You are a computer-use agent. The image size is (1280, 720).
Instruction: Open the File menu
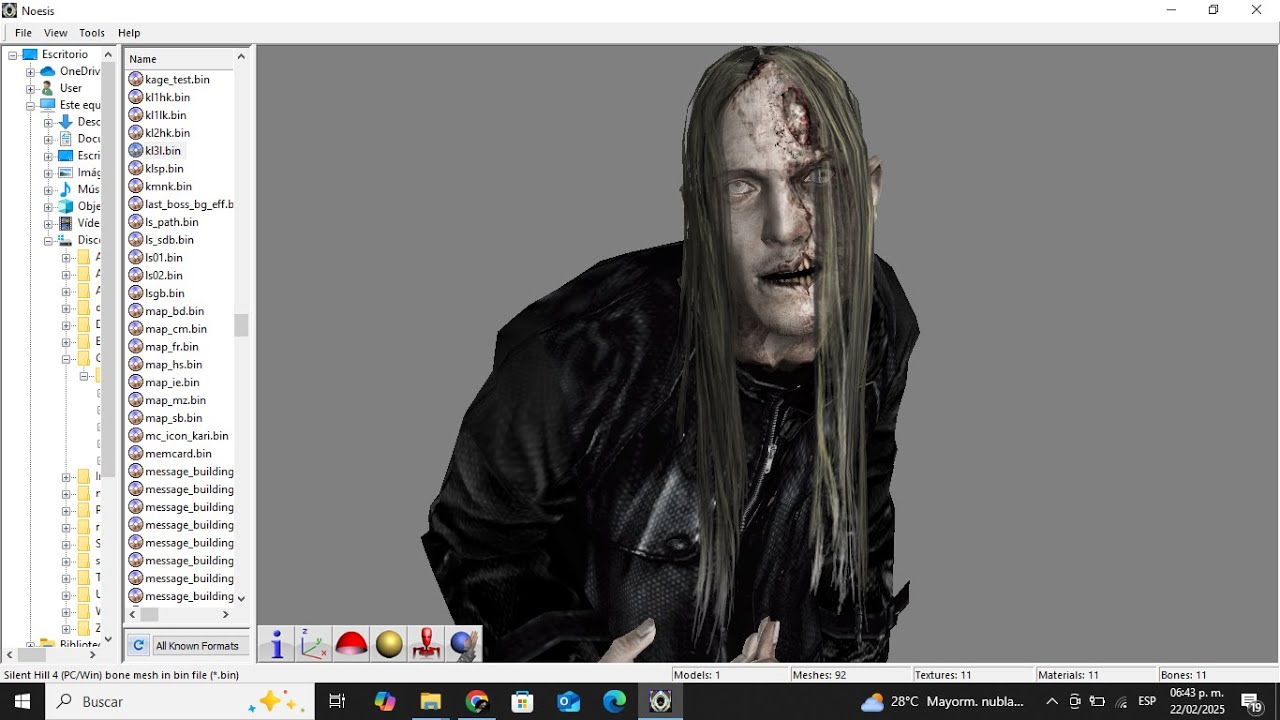tap(23, 33)
